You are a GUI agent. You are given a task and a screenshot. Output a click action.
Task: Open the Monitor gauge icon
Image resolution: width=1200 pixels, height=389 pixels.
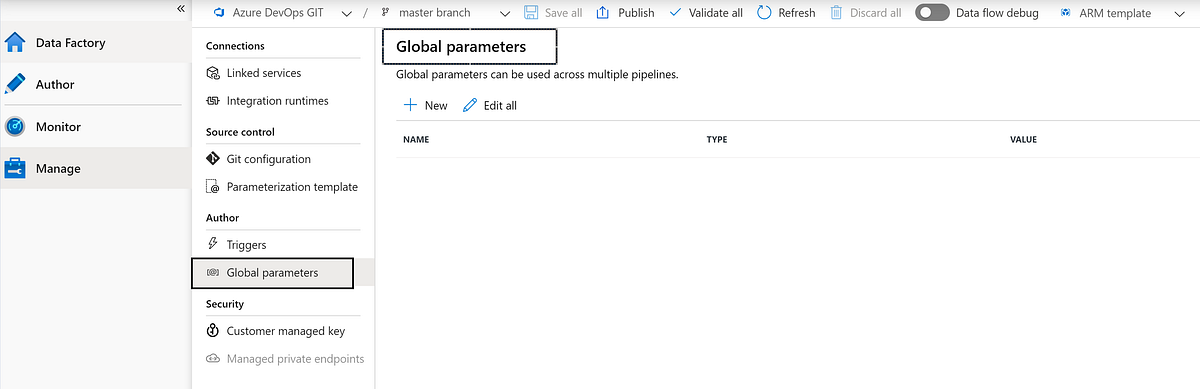tap(15, 127)
